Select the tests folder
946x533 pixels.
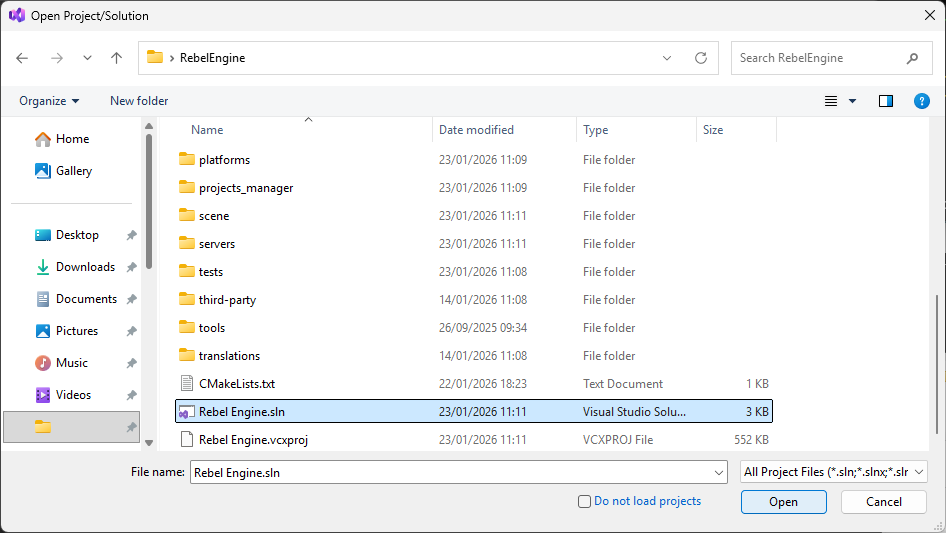click(x=474, y=272)
